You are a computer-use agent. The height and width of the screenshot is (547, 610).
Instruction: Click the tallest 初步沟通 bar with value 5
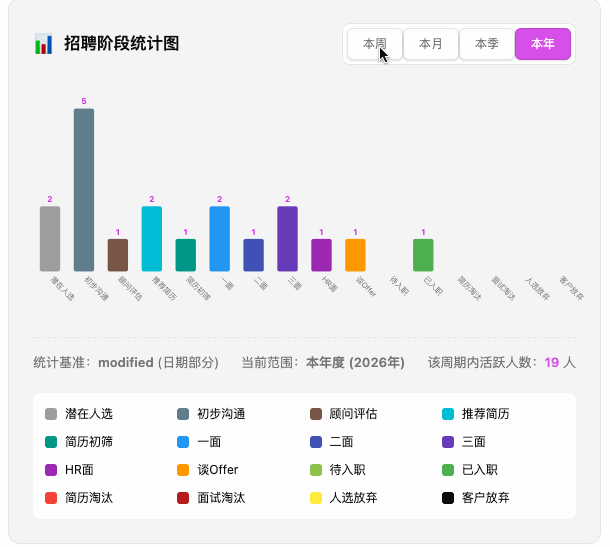pyautogui.click(x=84, y=190)
